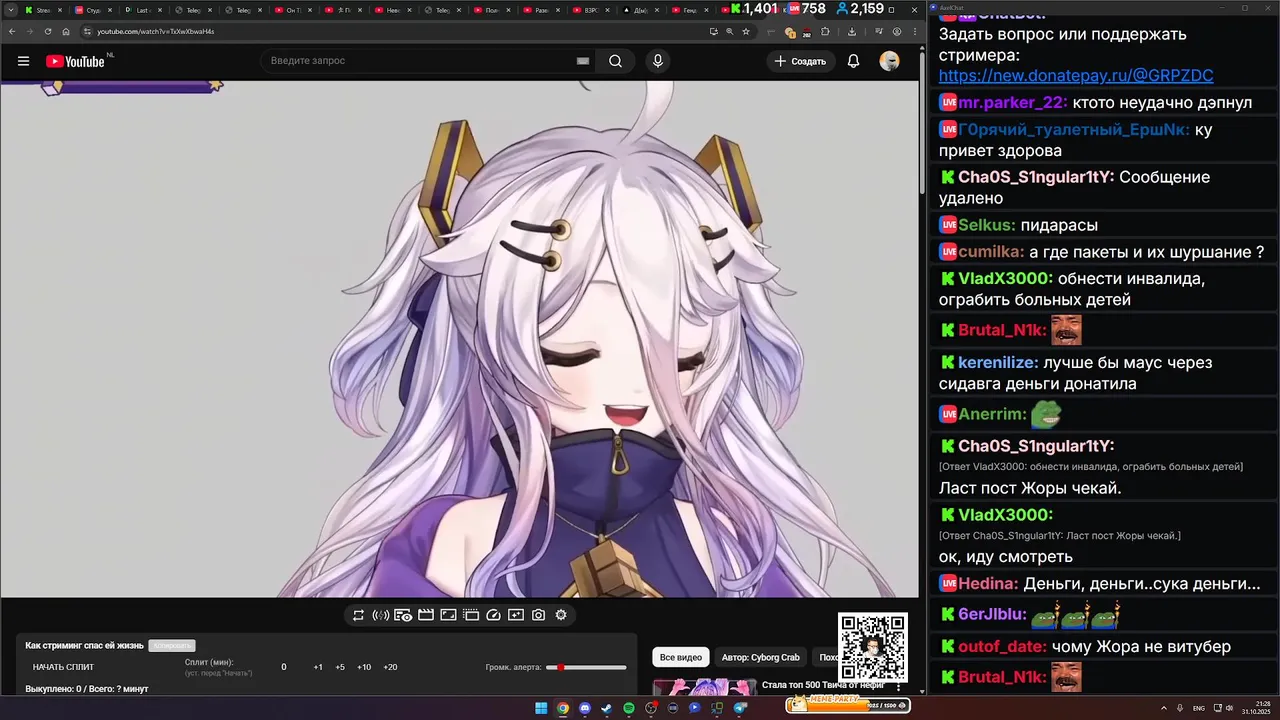Open the YouTube account avatar menu
Viewport: 1280px width, 720px height.
click(x=889, y=61)
